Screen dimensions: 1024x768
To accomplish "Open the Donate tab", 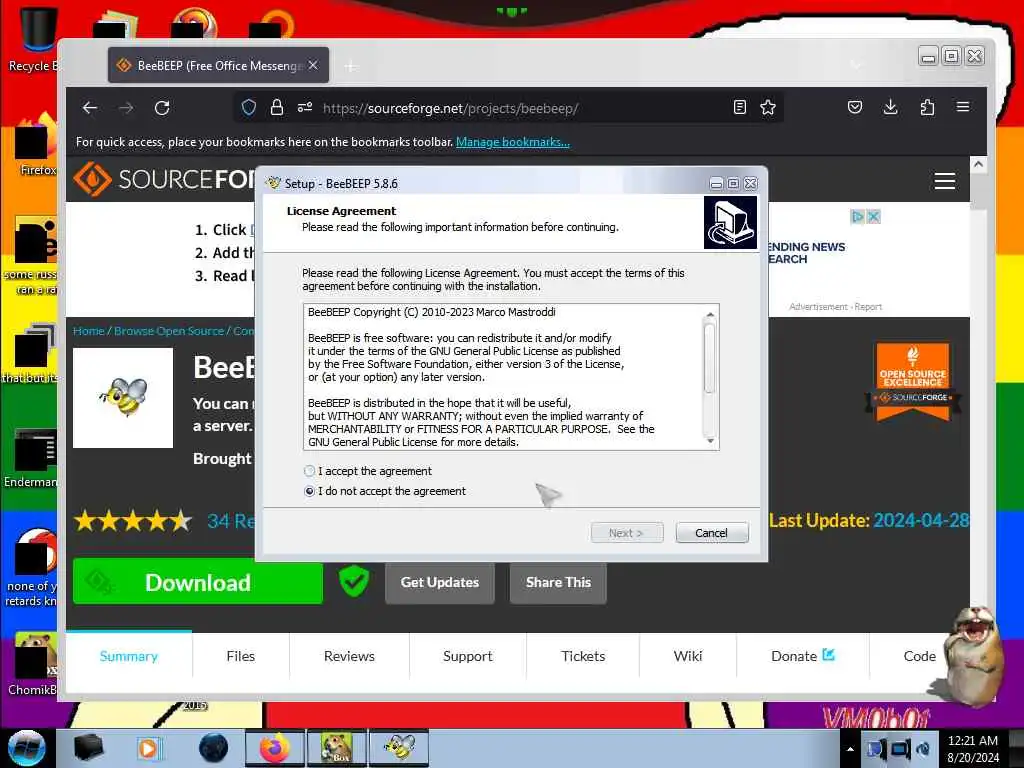I will click(803, 656).
